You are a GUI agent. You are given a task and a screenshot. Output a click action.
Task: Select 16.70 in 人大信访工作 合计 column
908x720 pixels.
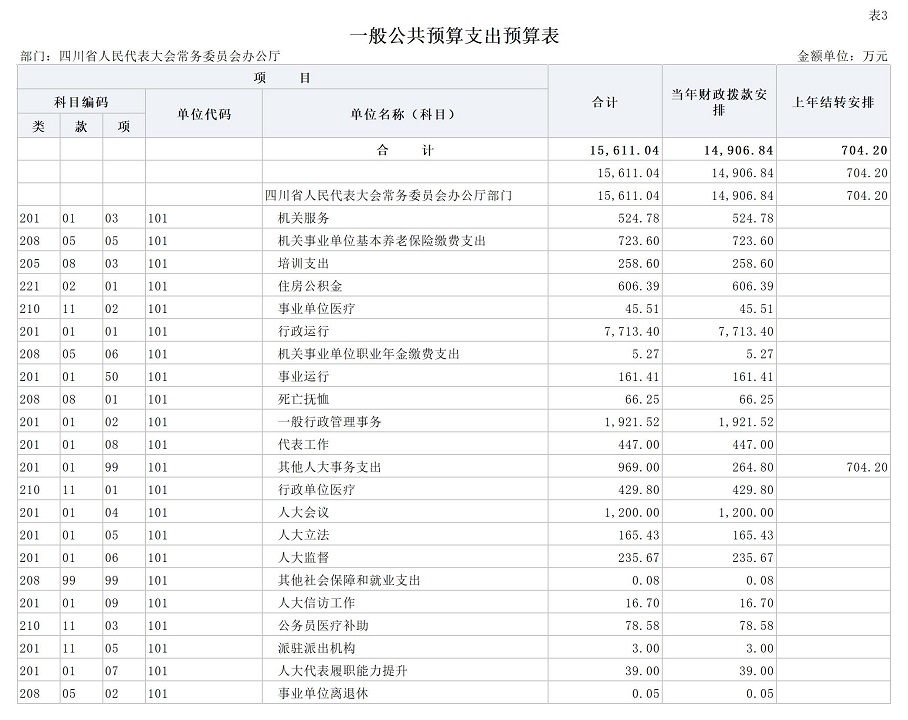(642, 602)
